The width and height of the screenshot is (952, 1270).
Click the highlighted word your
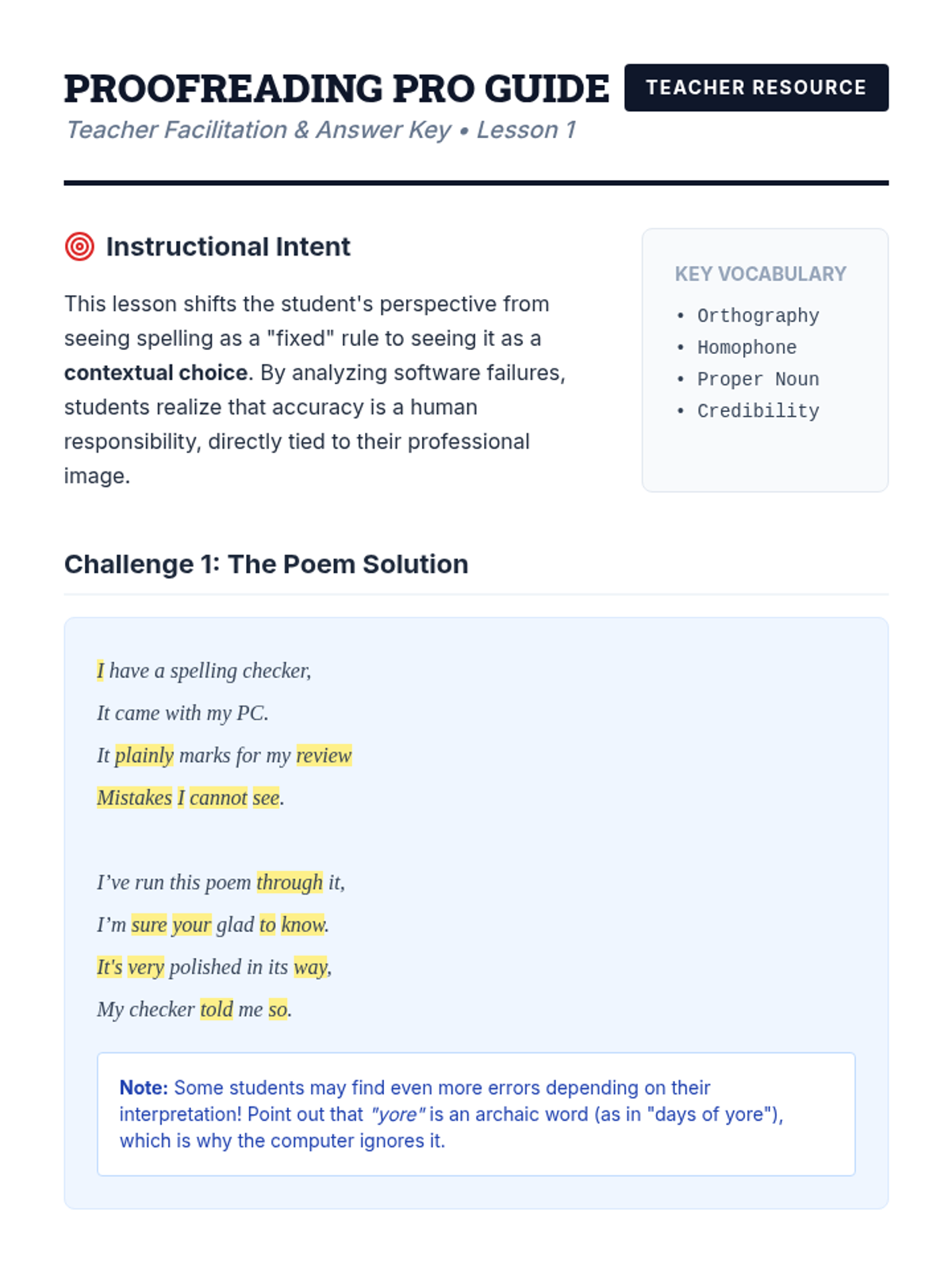click(x=191, y=925)
